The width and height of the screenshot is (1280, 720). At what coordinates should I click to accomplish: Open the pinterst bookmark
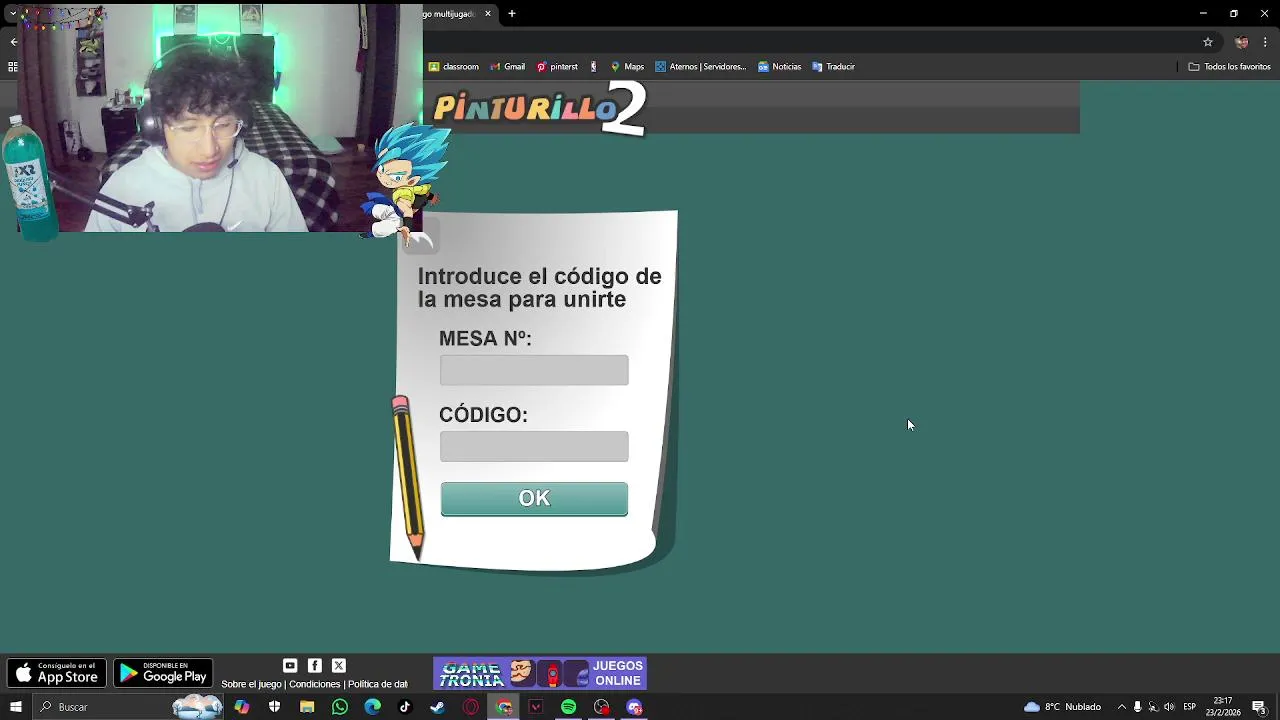[557, 67]
